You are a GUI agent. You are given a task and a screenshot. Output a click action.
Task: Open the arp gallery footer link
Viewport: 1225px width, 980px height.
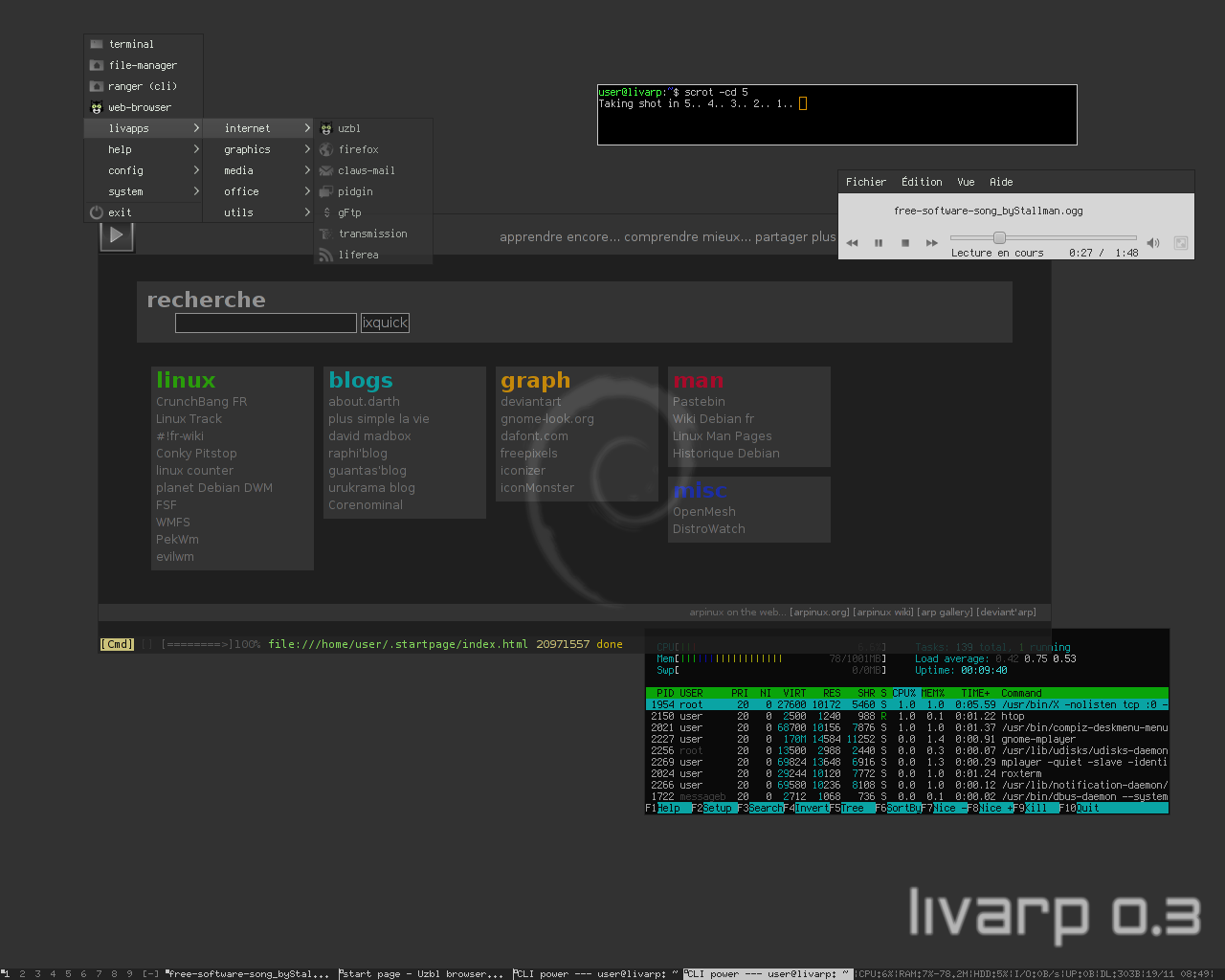pos(945,612)
